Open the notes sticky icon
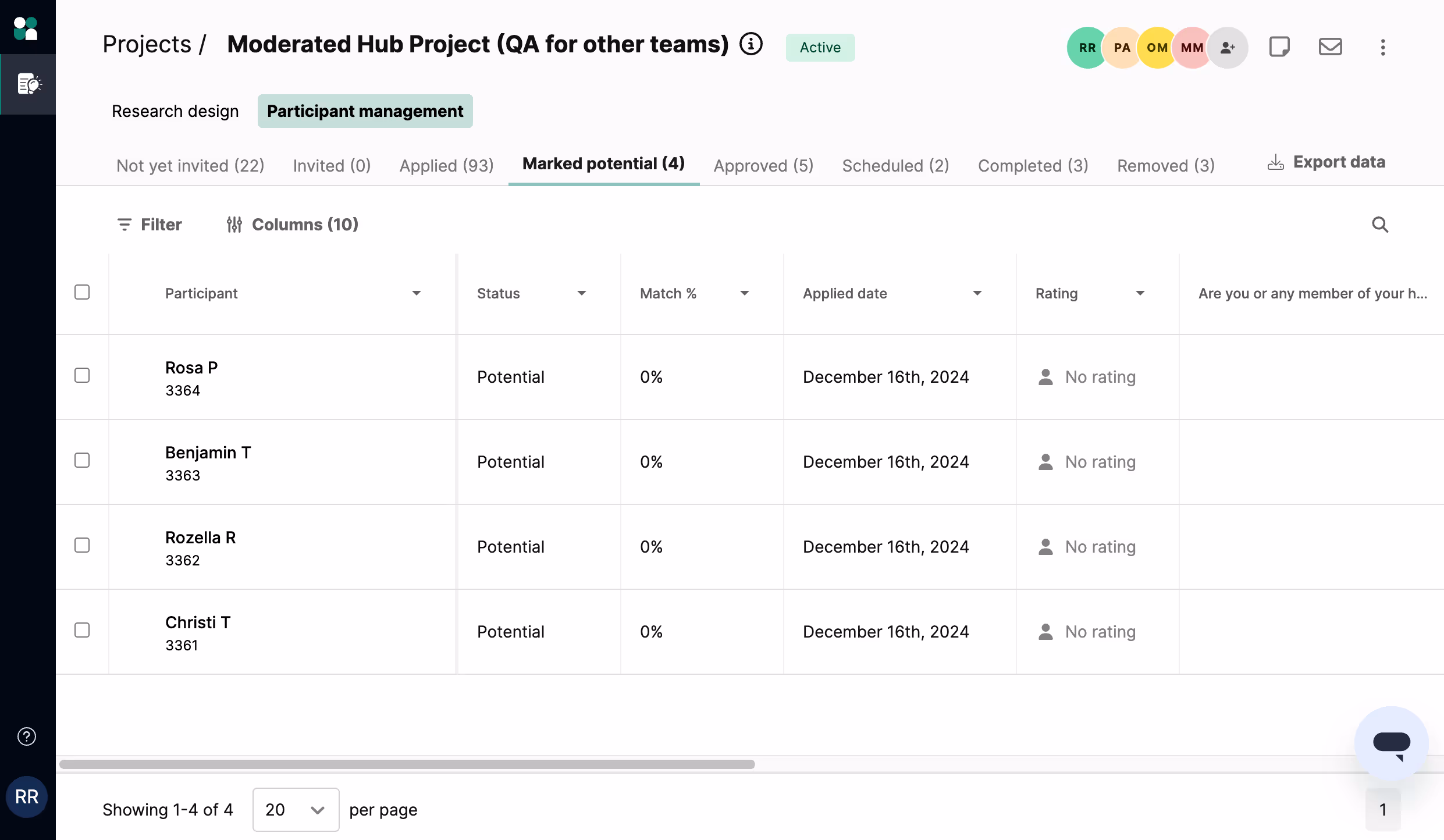1444x840 pixels. (1279, 47)
